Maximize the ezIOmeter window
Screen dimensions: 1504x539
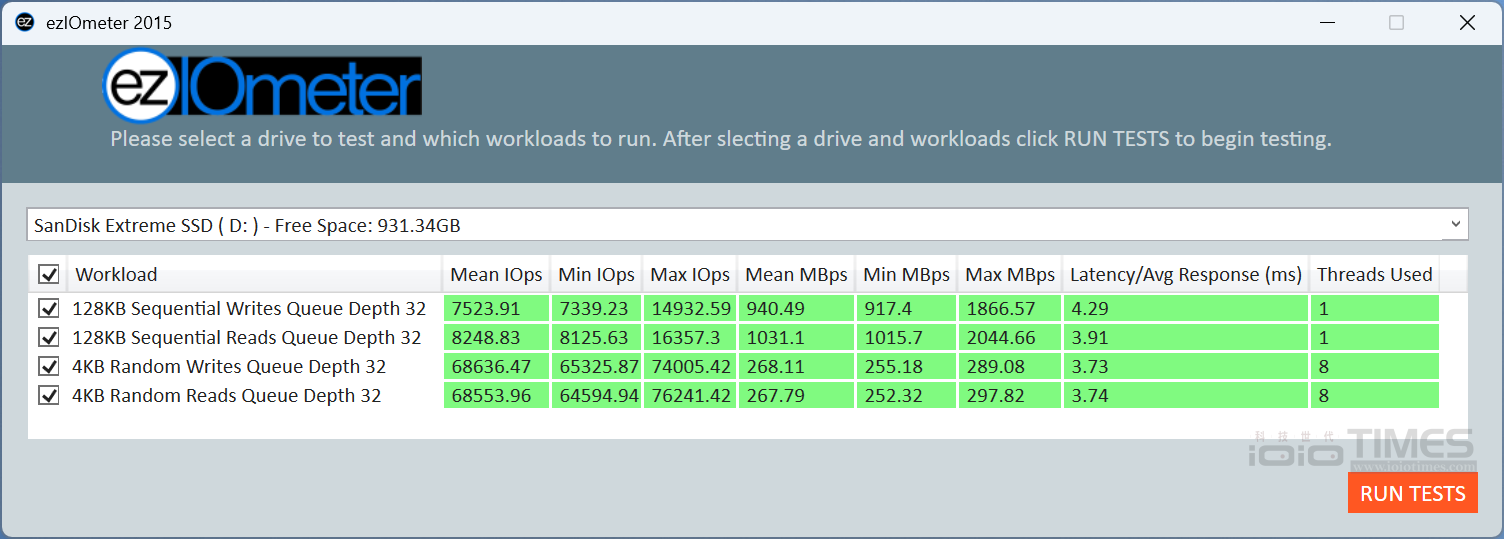coord(1396,22)
